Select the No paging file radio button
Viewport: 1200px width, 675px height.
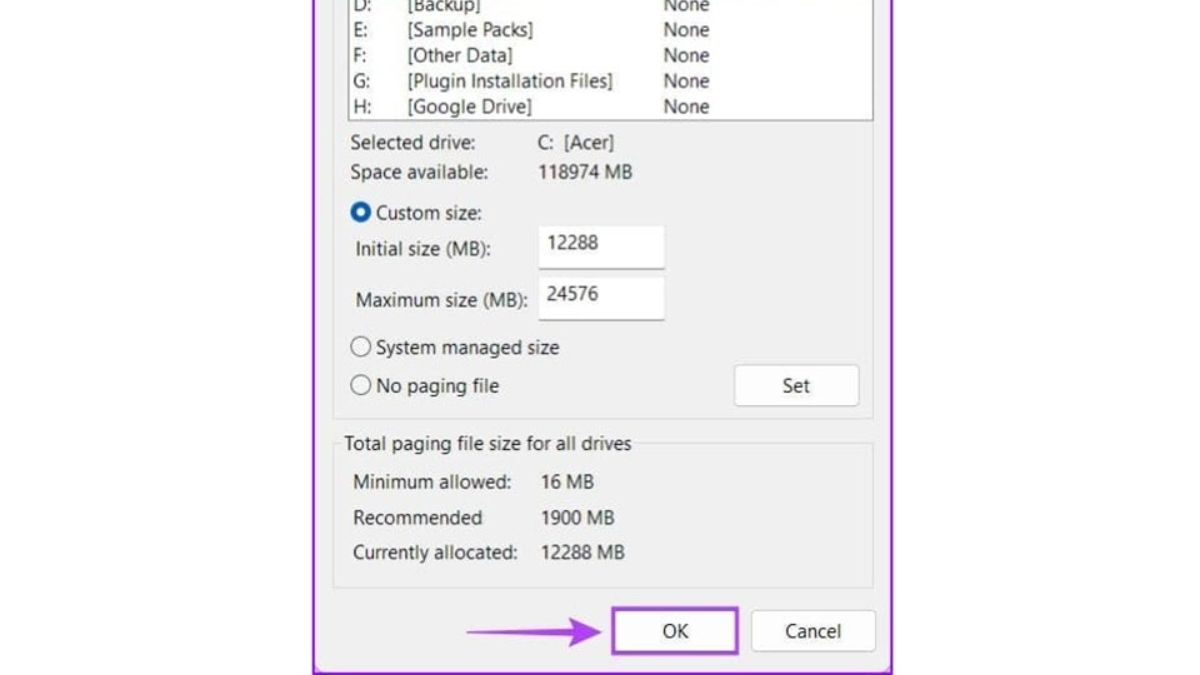[361, 386]
